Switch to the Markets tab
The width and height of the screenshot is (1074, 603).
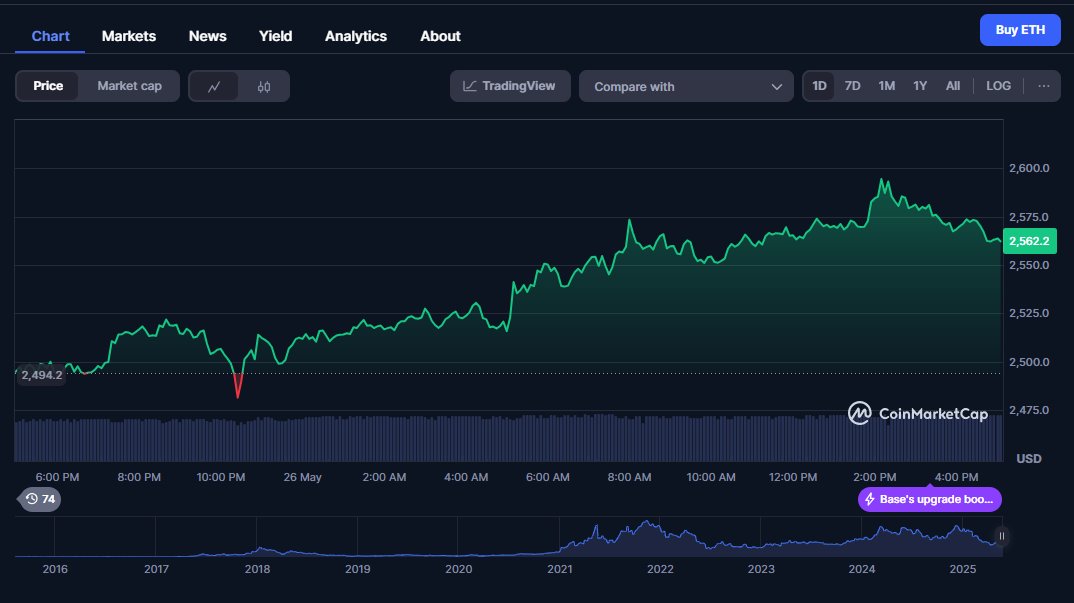point(128,36)
